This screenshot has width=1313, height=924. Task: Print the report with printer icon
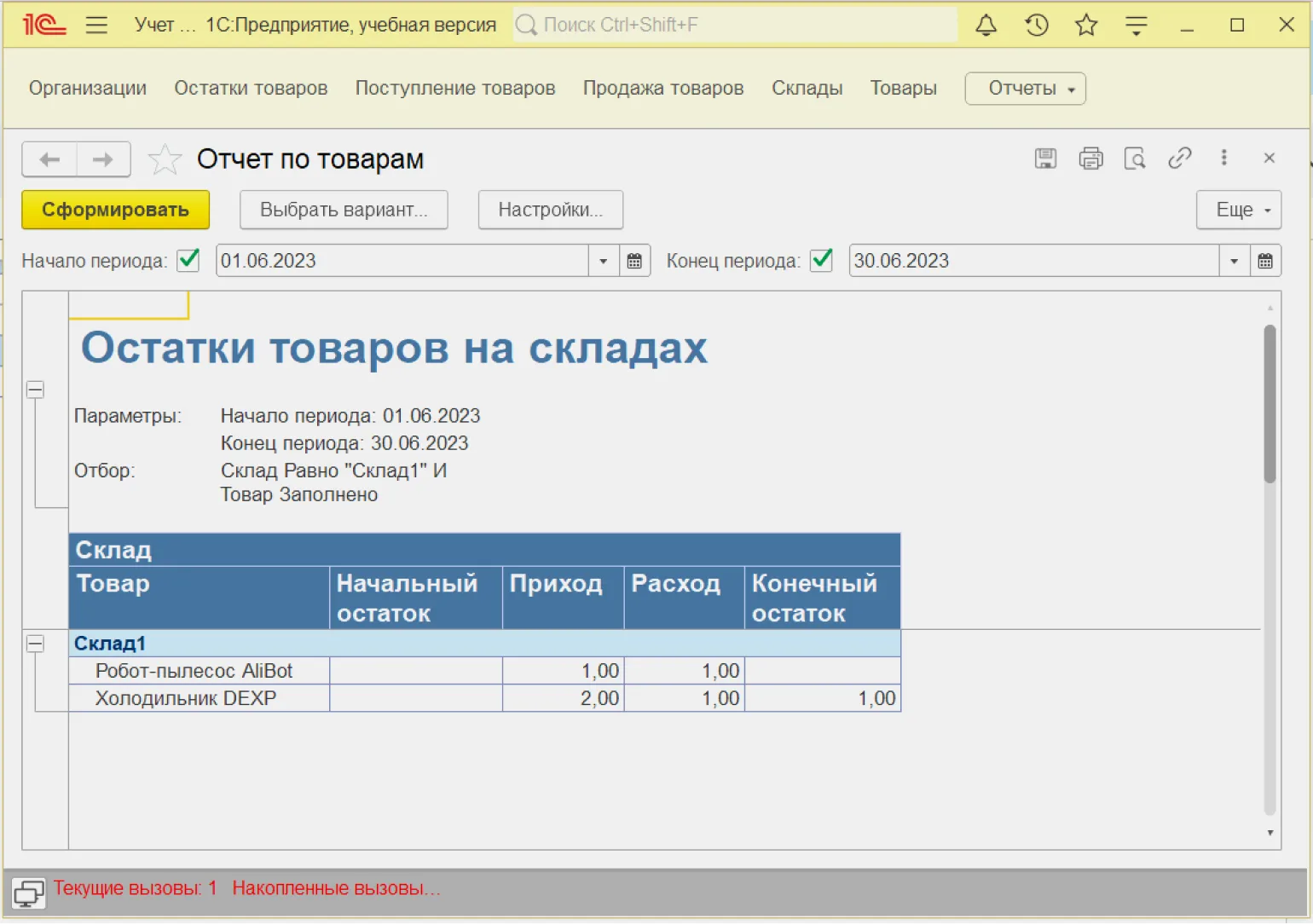point(1090,159)
